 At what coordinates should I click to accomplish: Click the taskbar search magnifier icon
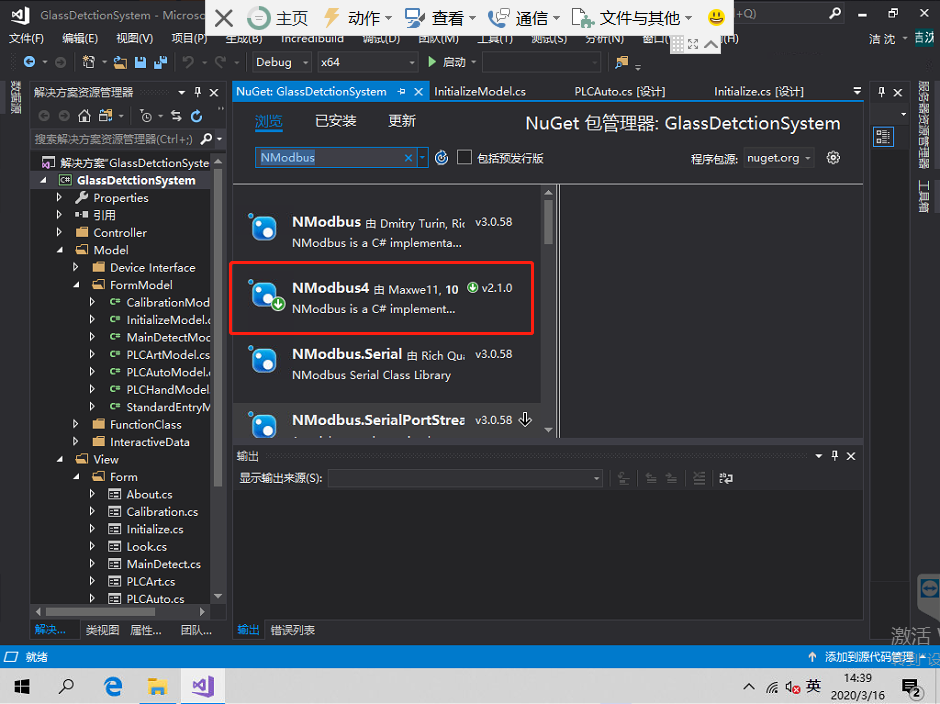[x=67, y=686]
